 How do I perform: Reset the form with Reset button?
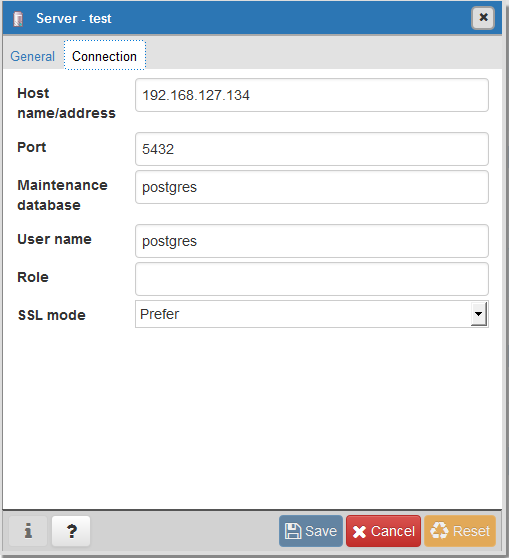pos(460,531)
